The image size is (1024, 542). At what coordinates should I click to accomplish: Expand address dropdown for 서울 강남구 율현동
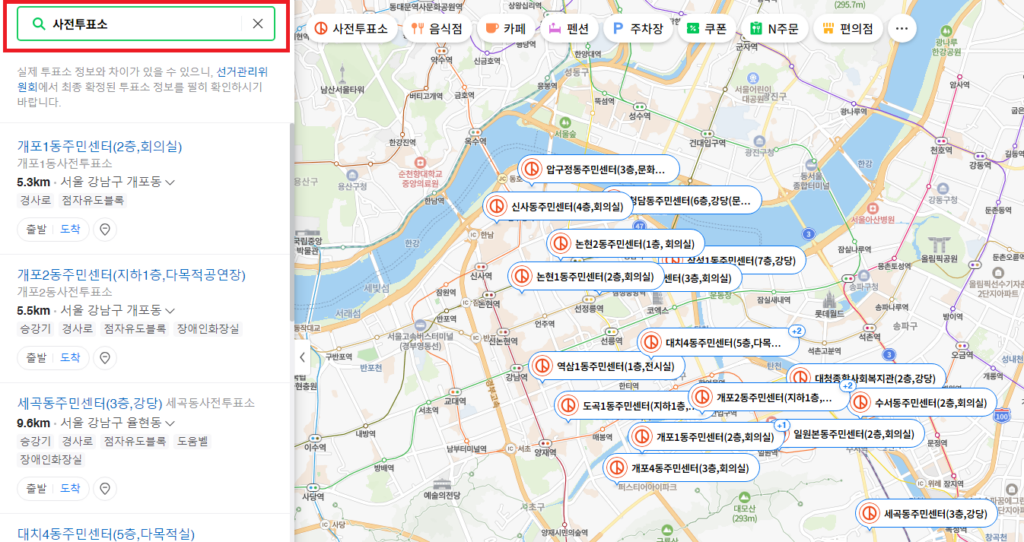click(x=170, y=423)
